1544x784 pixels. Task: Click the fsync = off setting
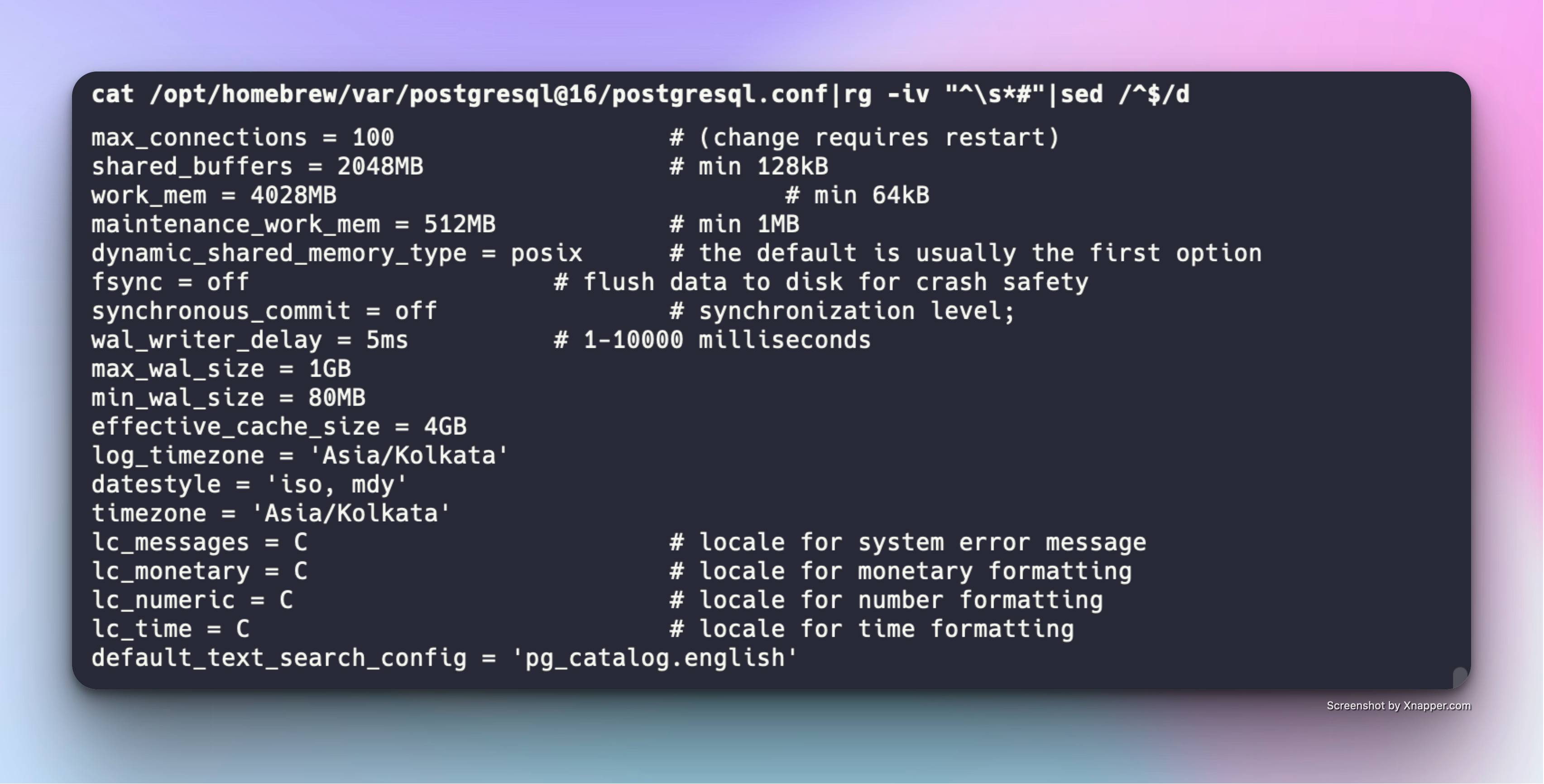(170, 282)
